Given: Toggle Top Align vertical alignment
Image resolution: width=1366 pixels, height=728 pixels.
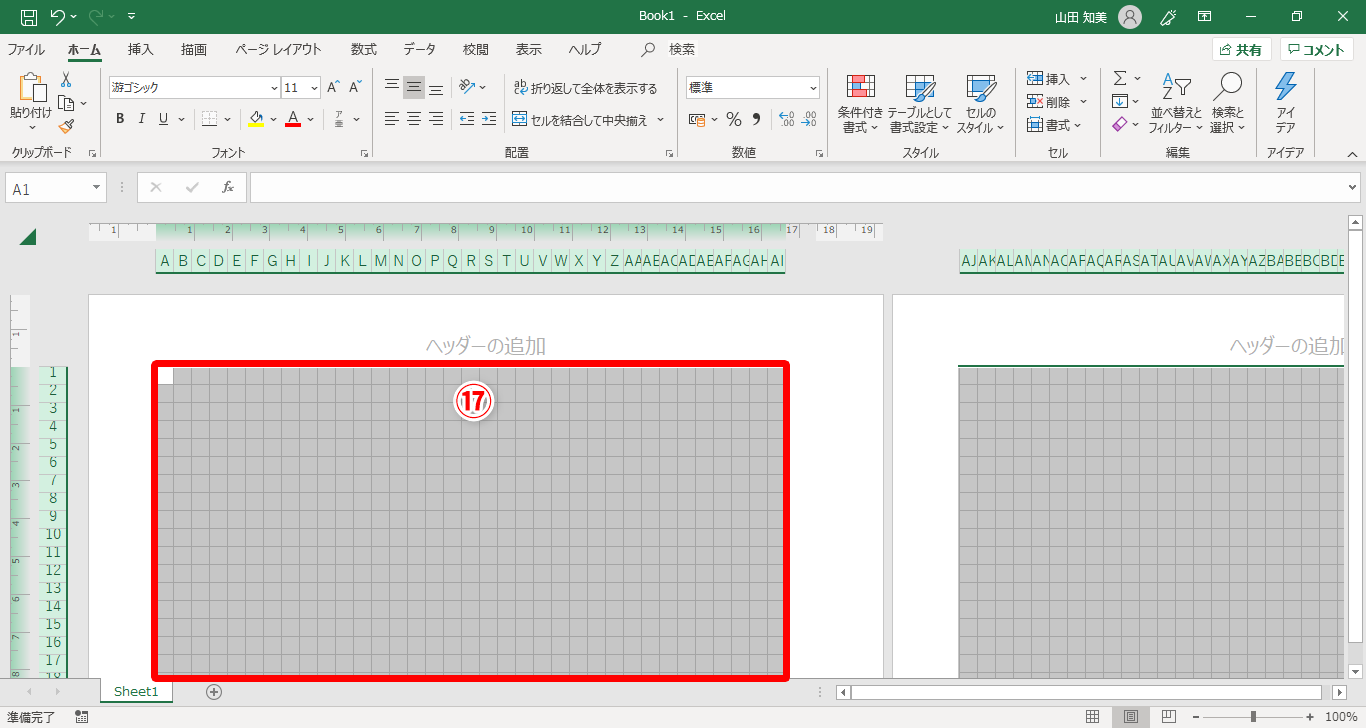Looking at the screenshot, I should (392, 87).
